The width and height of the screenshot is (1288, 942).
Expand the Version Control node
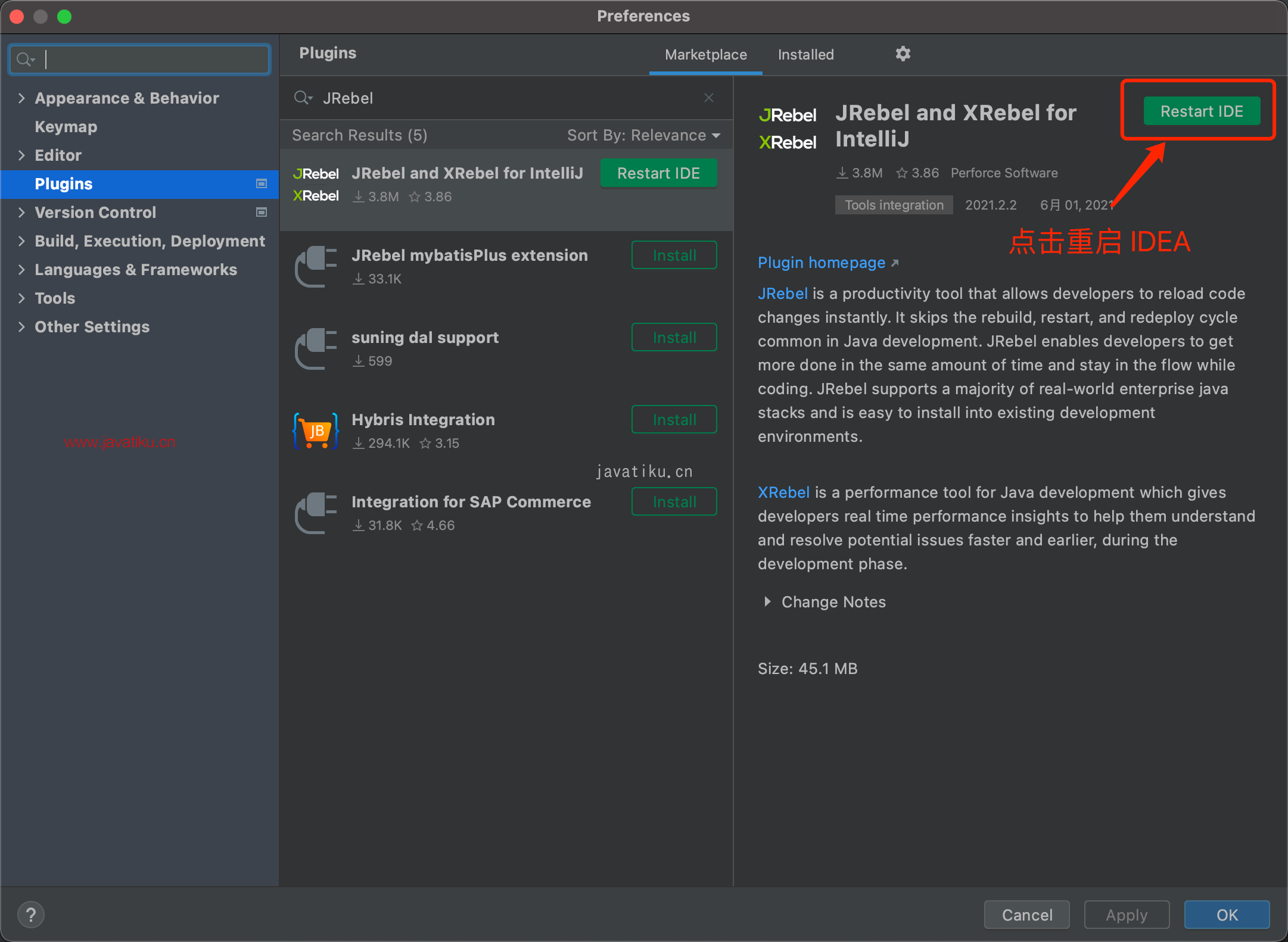(x=21, y=213)
